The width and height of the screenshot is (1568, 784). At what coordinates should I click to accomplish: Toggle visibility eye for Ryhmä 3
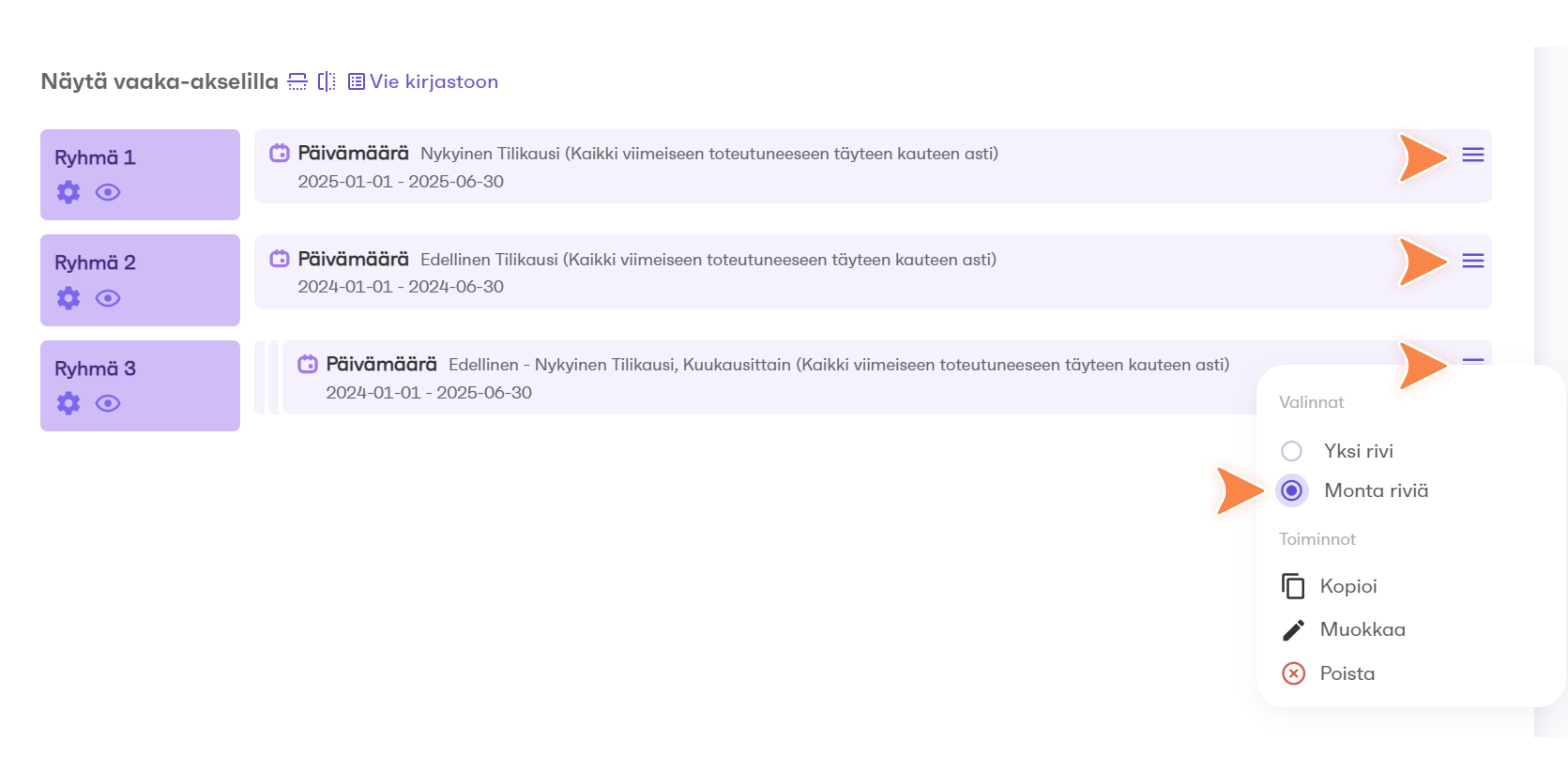click(x=108, y=404)
